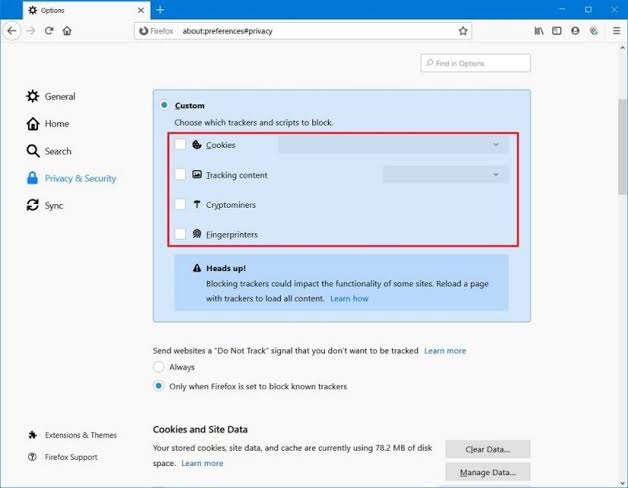Go back with the back arrow button
Viewport: 628px width, 488px height.
pos(12,31)
